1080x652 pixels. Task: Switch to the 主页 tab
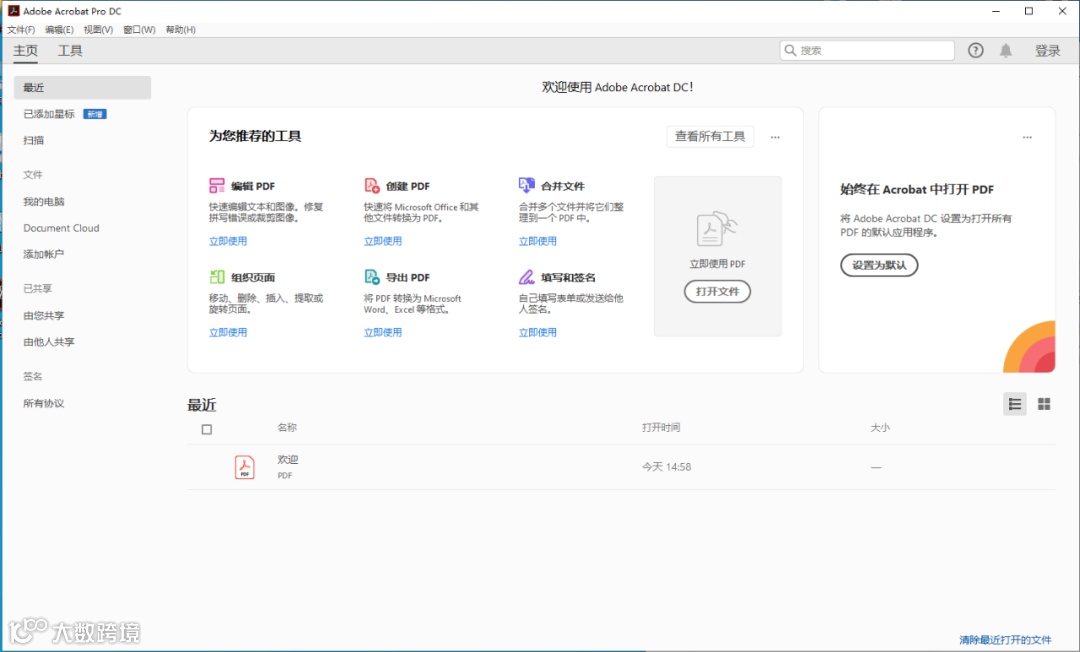tap(25, 50)
